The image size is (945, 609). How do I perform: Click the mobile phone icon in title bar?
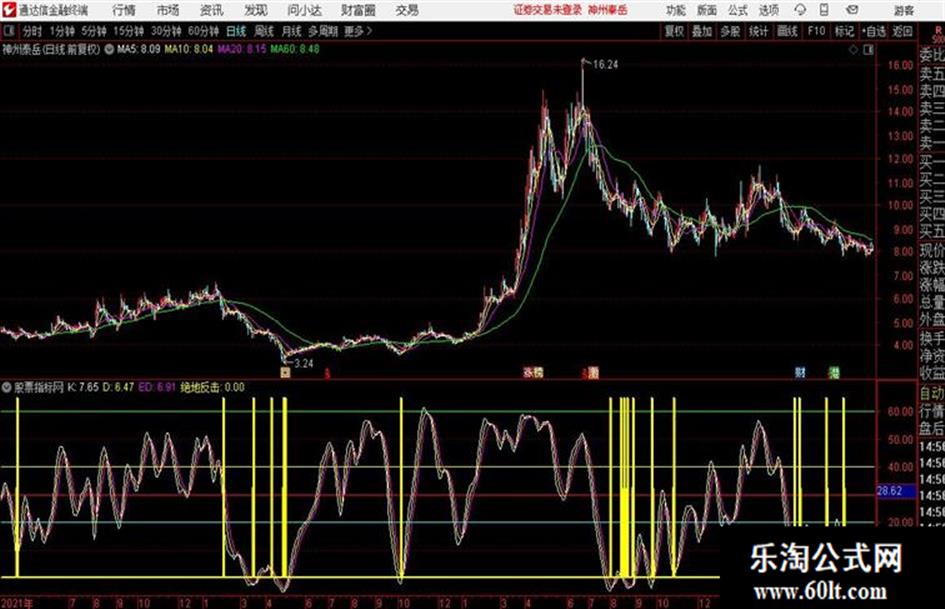[824, 10]
